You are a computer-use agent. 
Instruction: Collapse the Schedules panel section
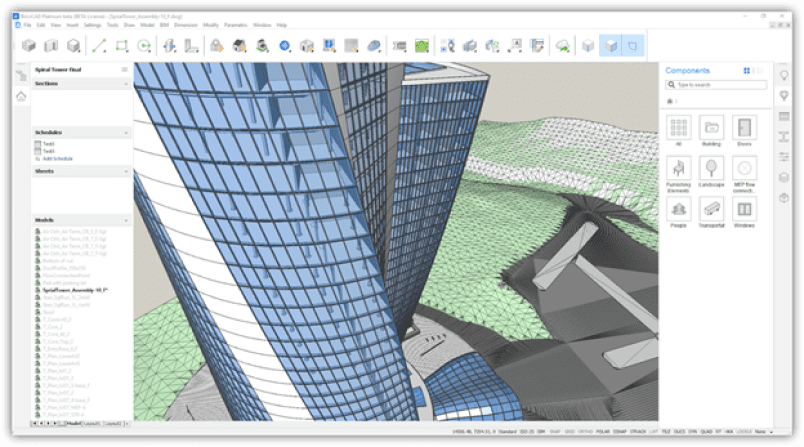pos(126,132)
